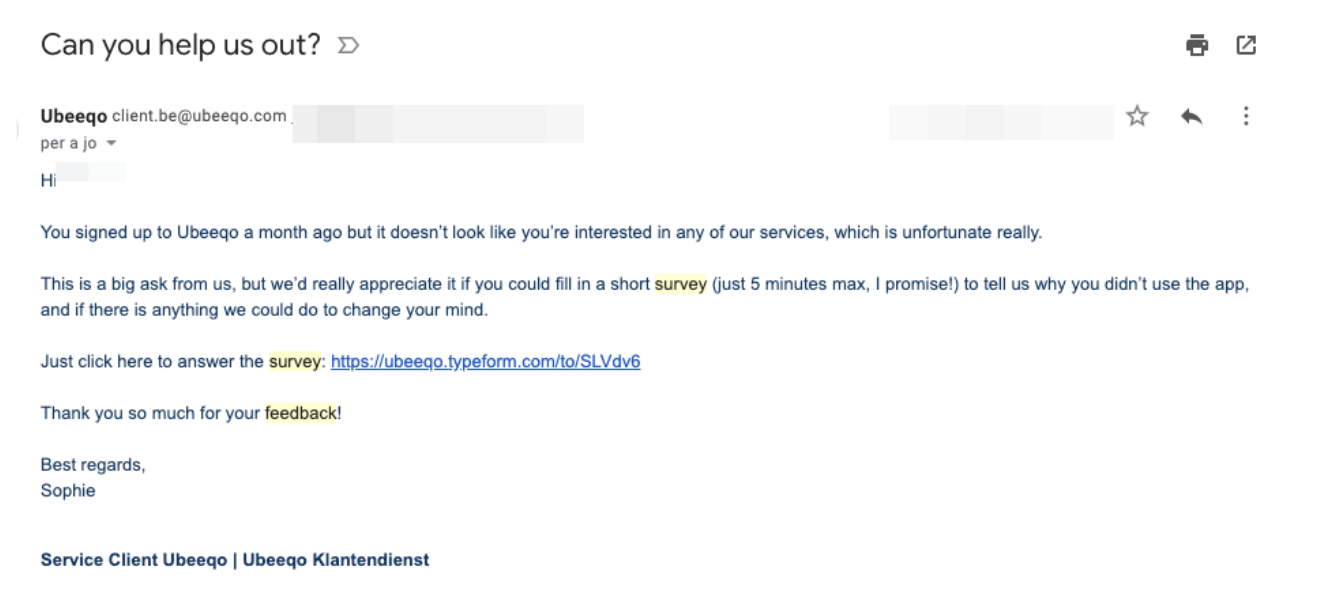Image resolution: width=1320 pixels, height=598 pixels.
Task: Click the 'Best regards,' closing line
Action: [x=93, y=465]
